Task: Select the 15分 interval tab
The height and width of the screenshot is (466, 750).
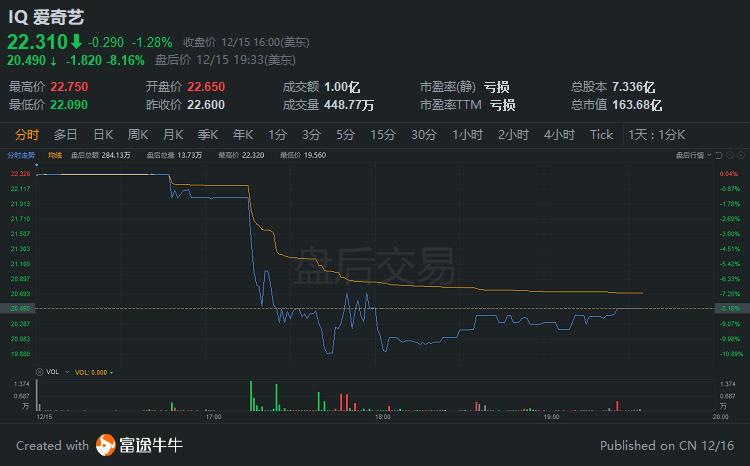Action: click(383, 135)
